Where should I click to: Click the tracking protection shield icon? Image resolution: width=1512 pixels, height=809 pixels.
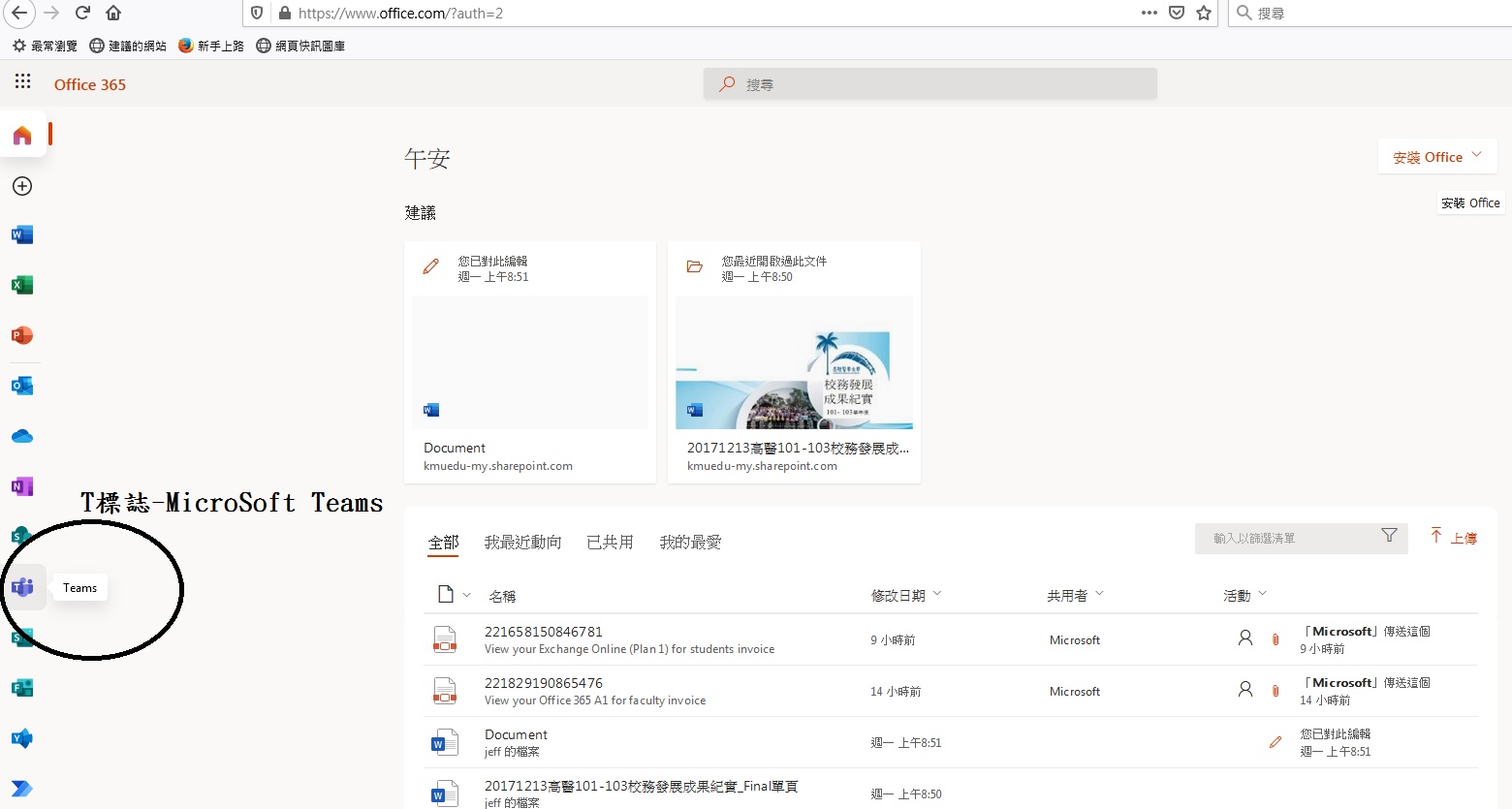point(257,13)
